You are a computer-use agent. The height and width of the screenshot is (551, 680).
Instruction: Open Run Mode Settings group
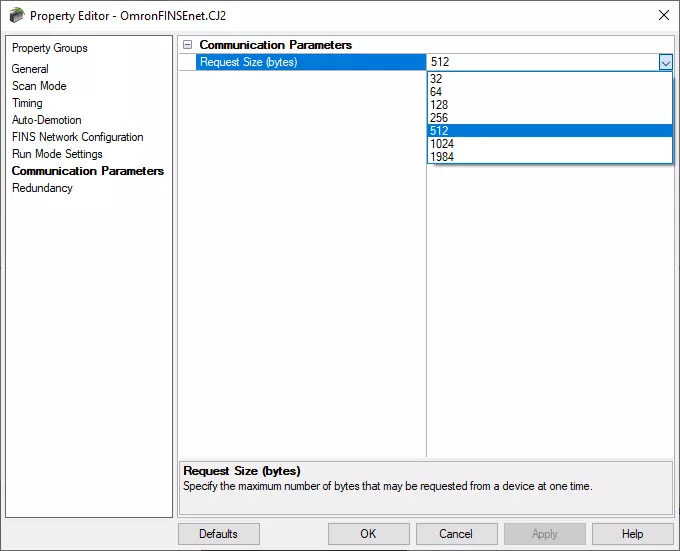[x=57, y=154]
